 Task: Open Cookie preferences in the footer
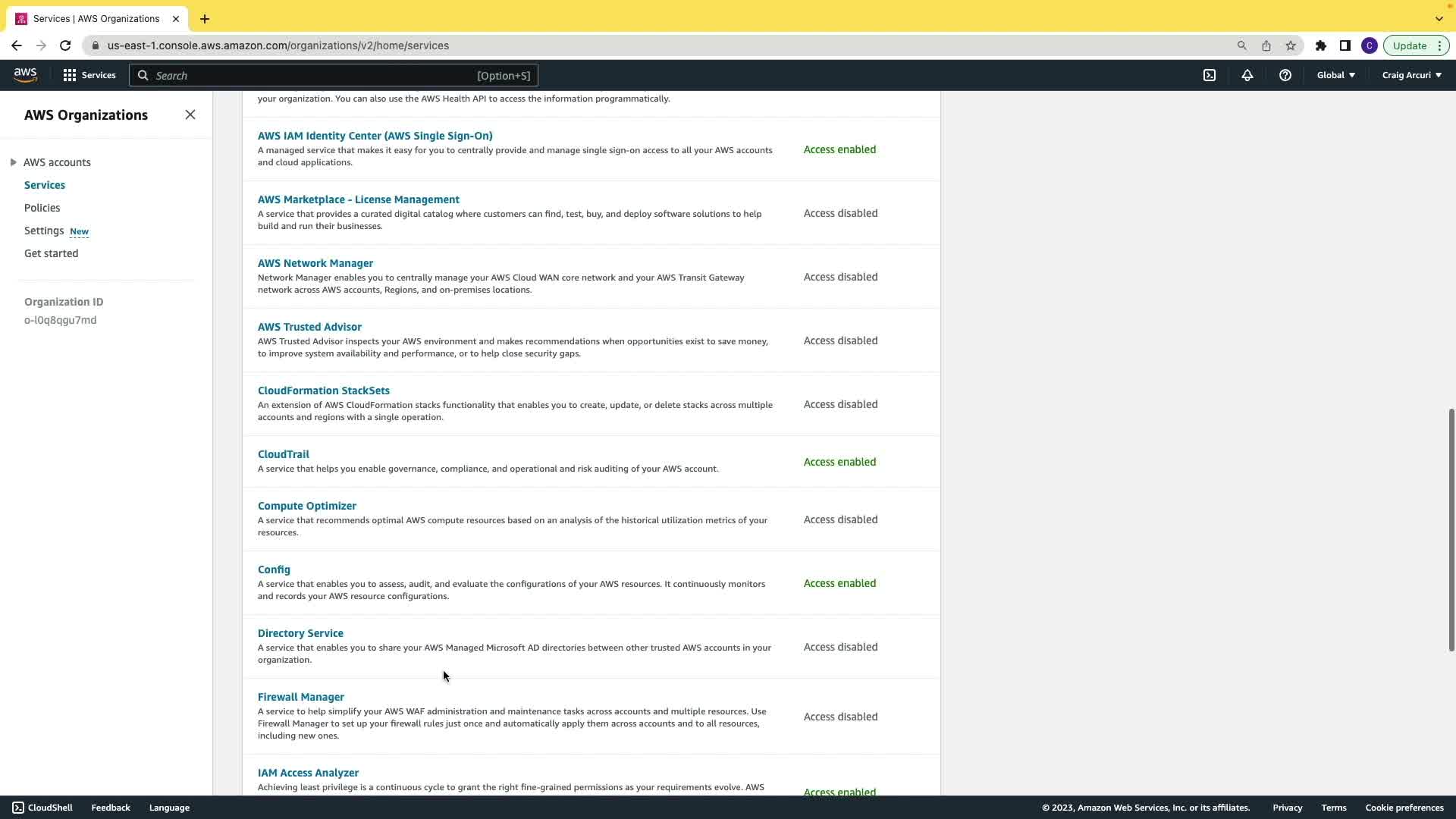tap(1404, 808)
